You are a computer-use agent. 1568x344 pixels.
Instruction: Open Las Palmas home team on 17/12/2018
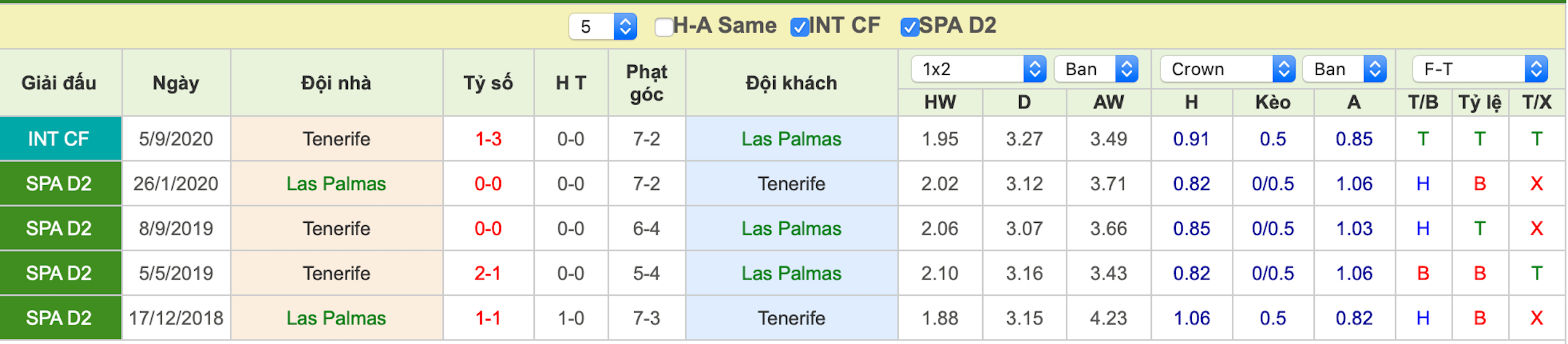[x=336, y=318]
